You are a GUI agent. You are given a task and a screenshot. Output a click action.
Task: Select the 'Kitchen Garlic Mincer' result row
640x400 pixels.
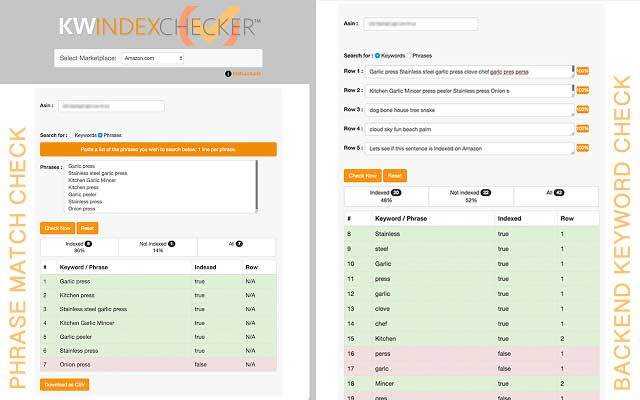click(x=158, y=323)
